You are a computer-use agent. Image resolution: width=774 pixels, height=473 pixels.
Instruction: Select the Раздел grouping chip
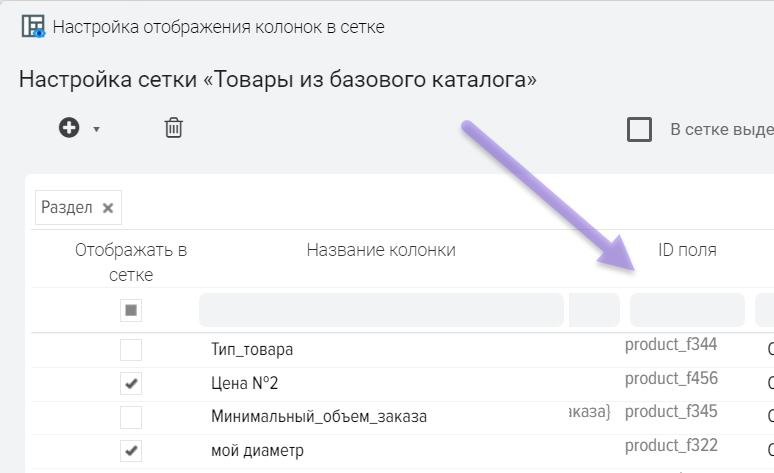coord(67,208)
